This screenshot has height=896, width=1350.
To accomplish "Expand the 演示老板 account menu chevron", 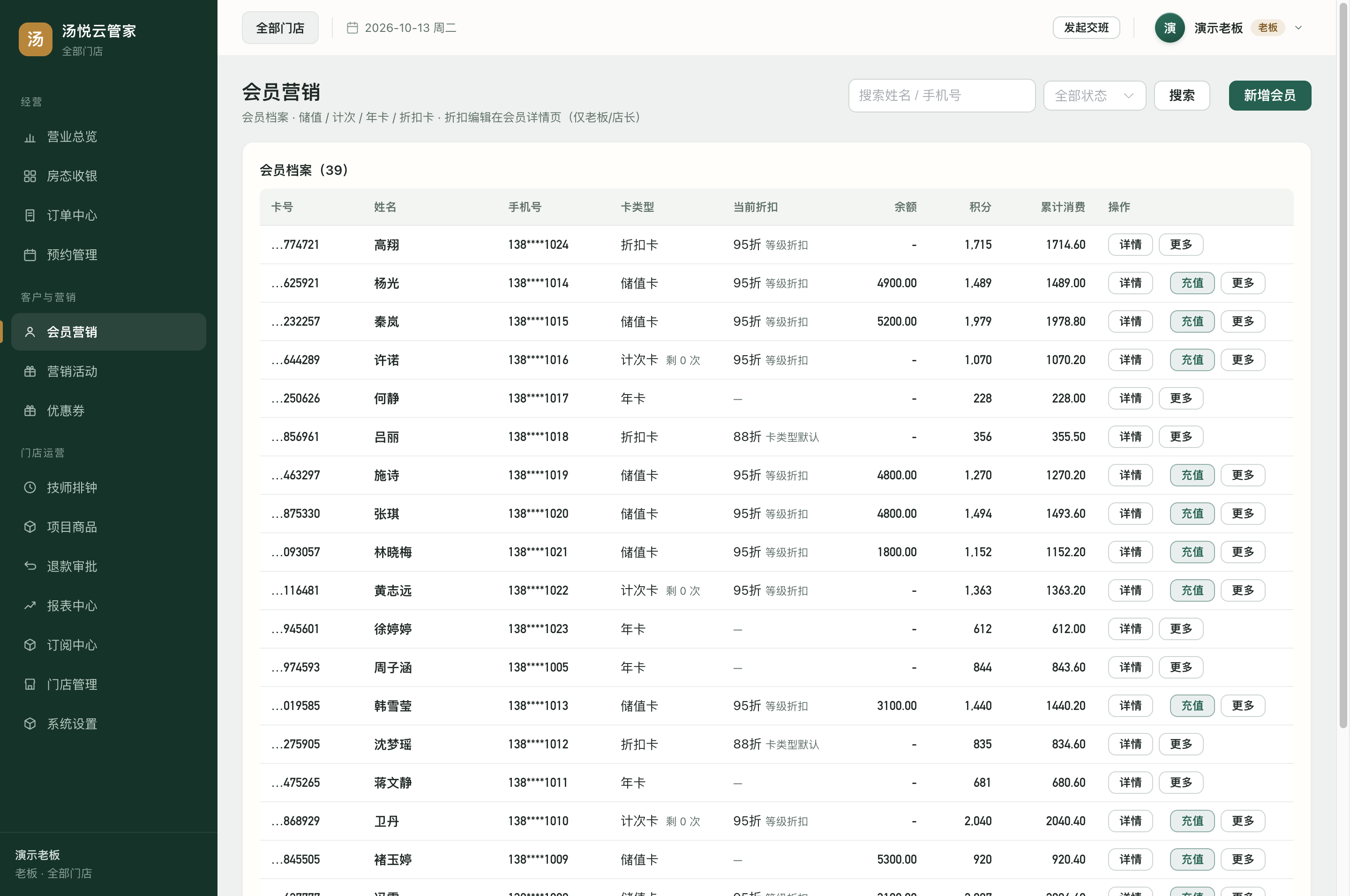I will (x=1298, y=28).
